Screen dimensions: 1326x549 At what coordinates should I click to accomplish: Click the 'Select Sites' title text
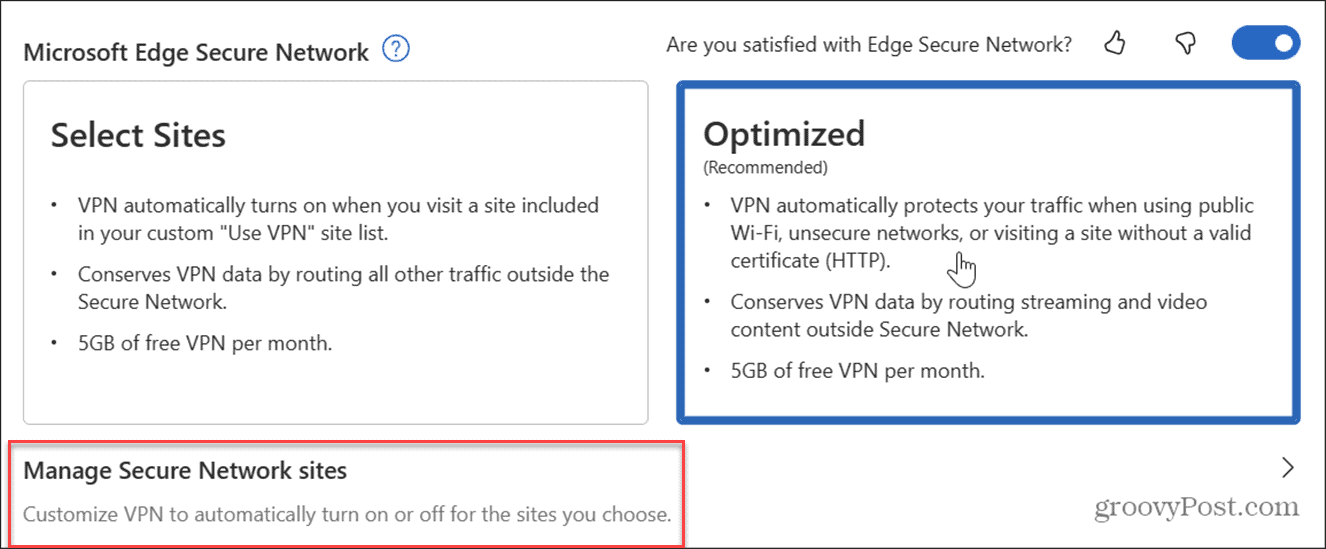pyautogui.click(x=138, y=135)
